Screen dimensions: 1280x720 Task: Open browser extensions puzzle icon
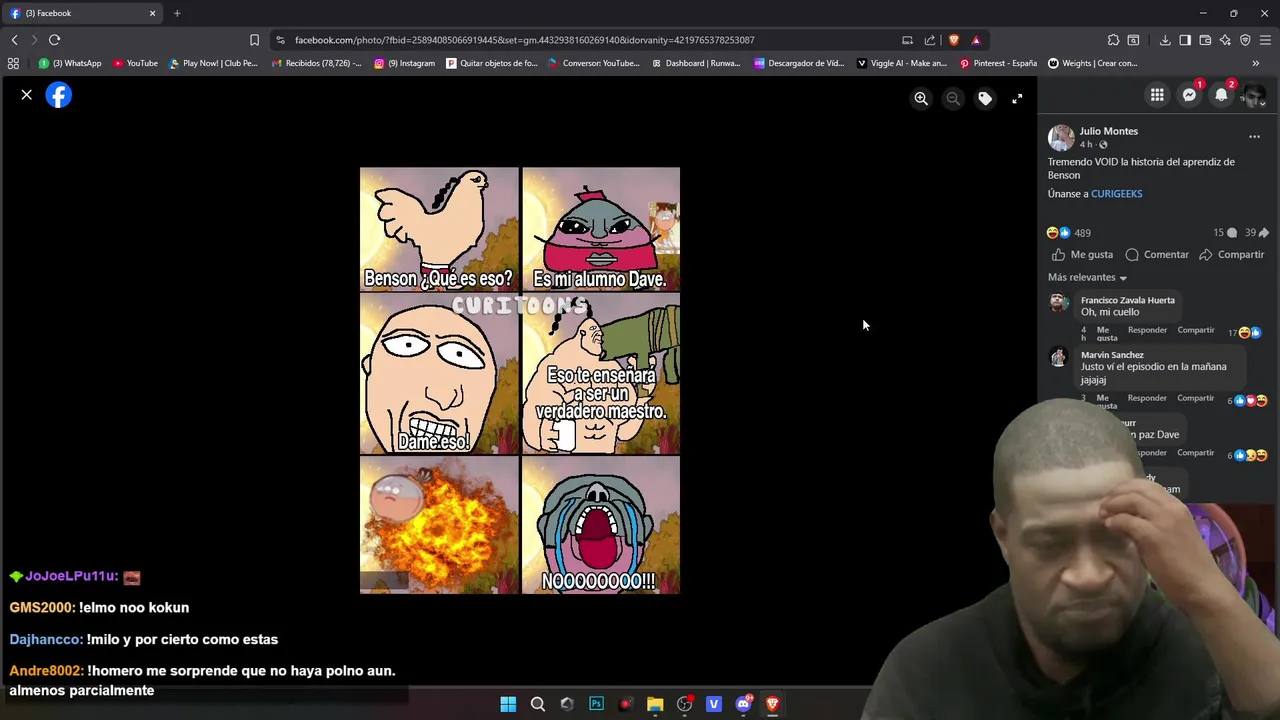coord(1113,40)
